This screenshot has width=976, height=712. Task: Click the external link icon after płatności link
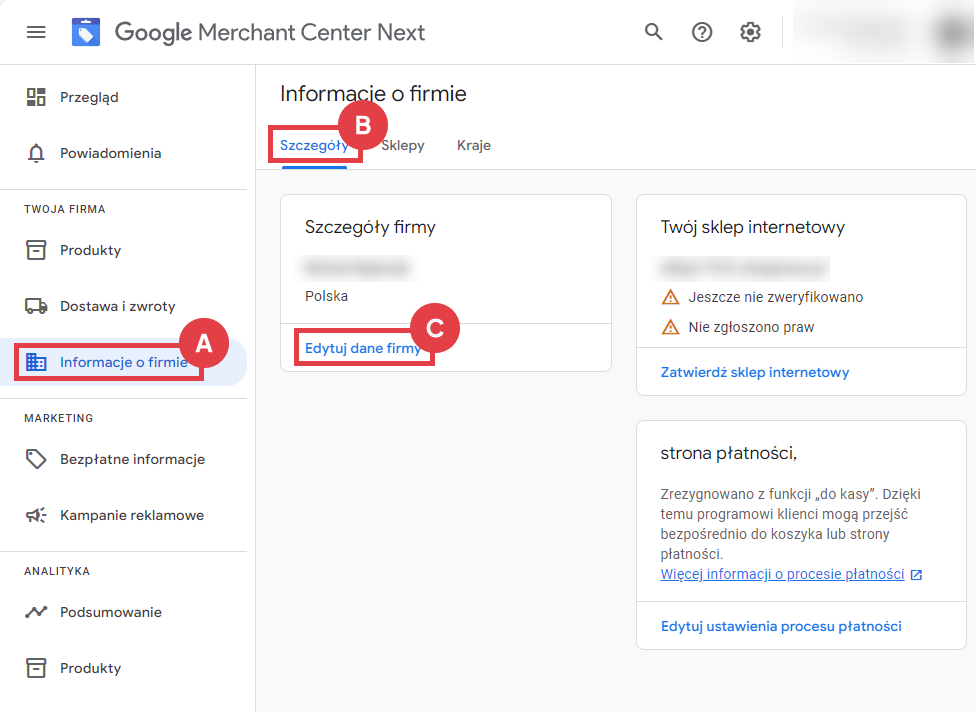(917, 574)
